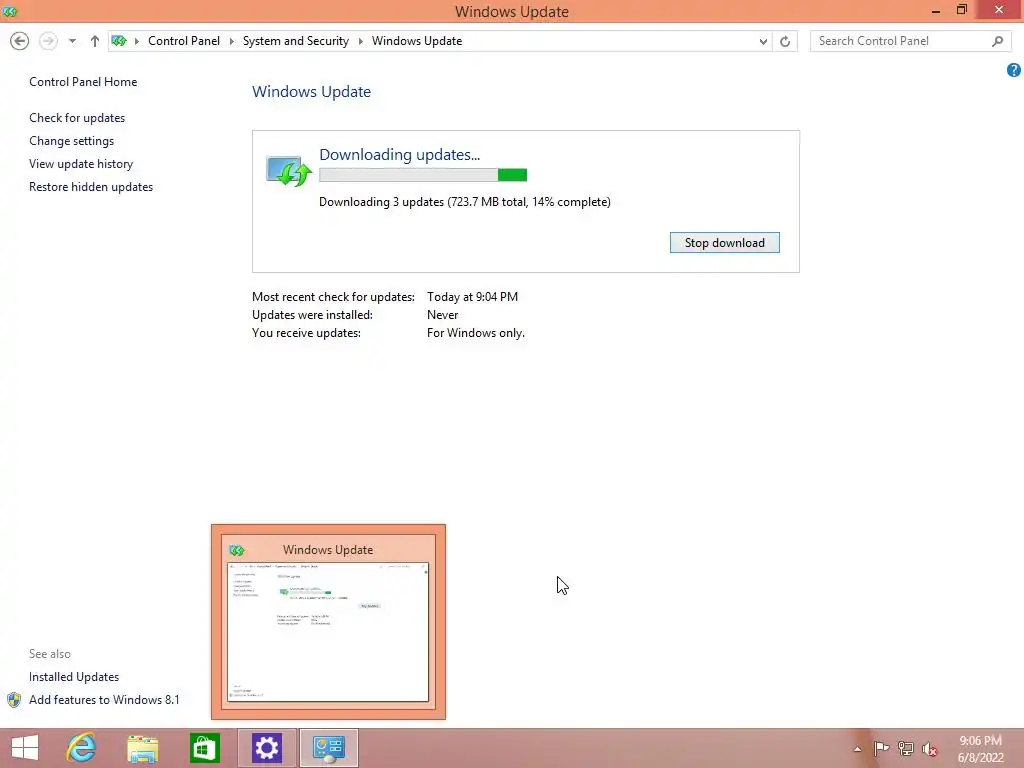Click the network tray icon
1024x768 pixels.
[x=906, y=748]
